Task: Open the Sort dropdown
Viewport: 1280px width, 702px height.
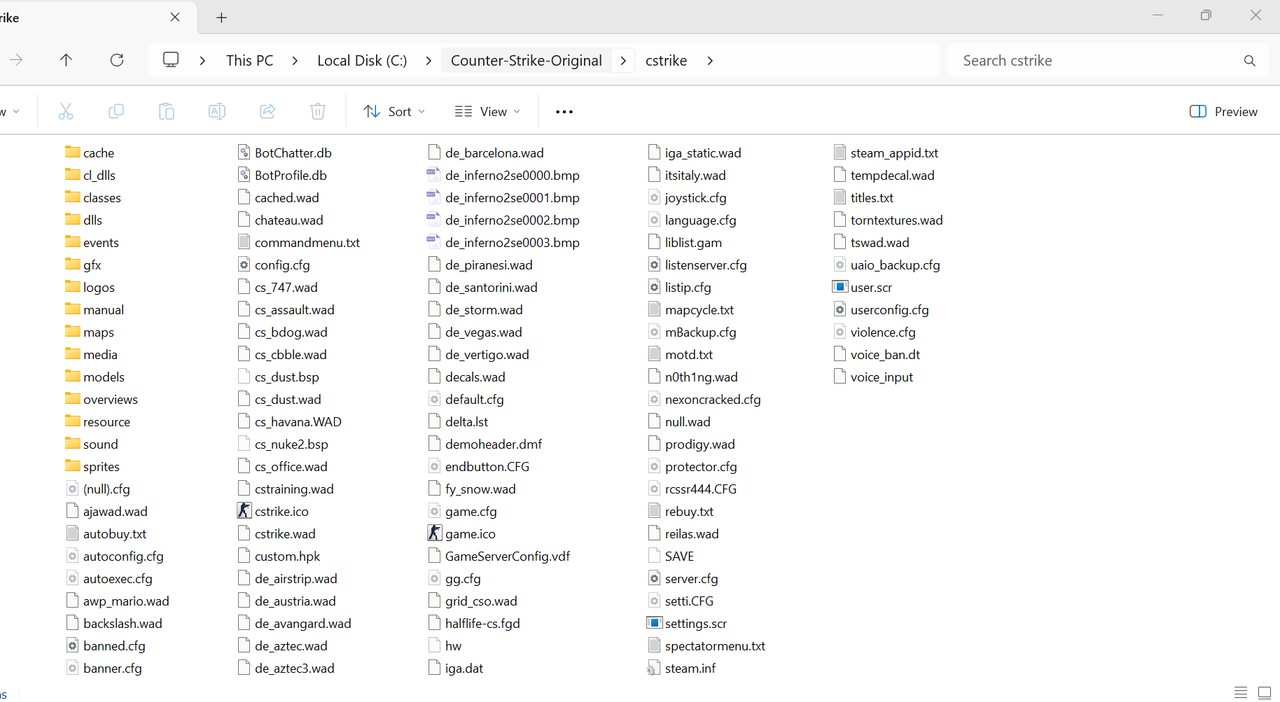Action: click(394, 111)
